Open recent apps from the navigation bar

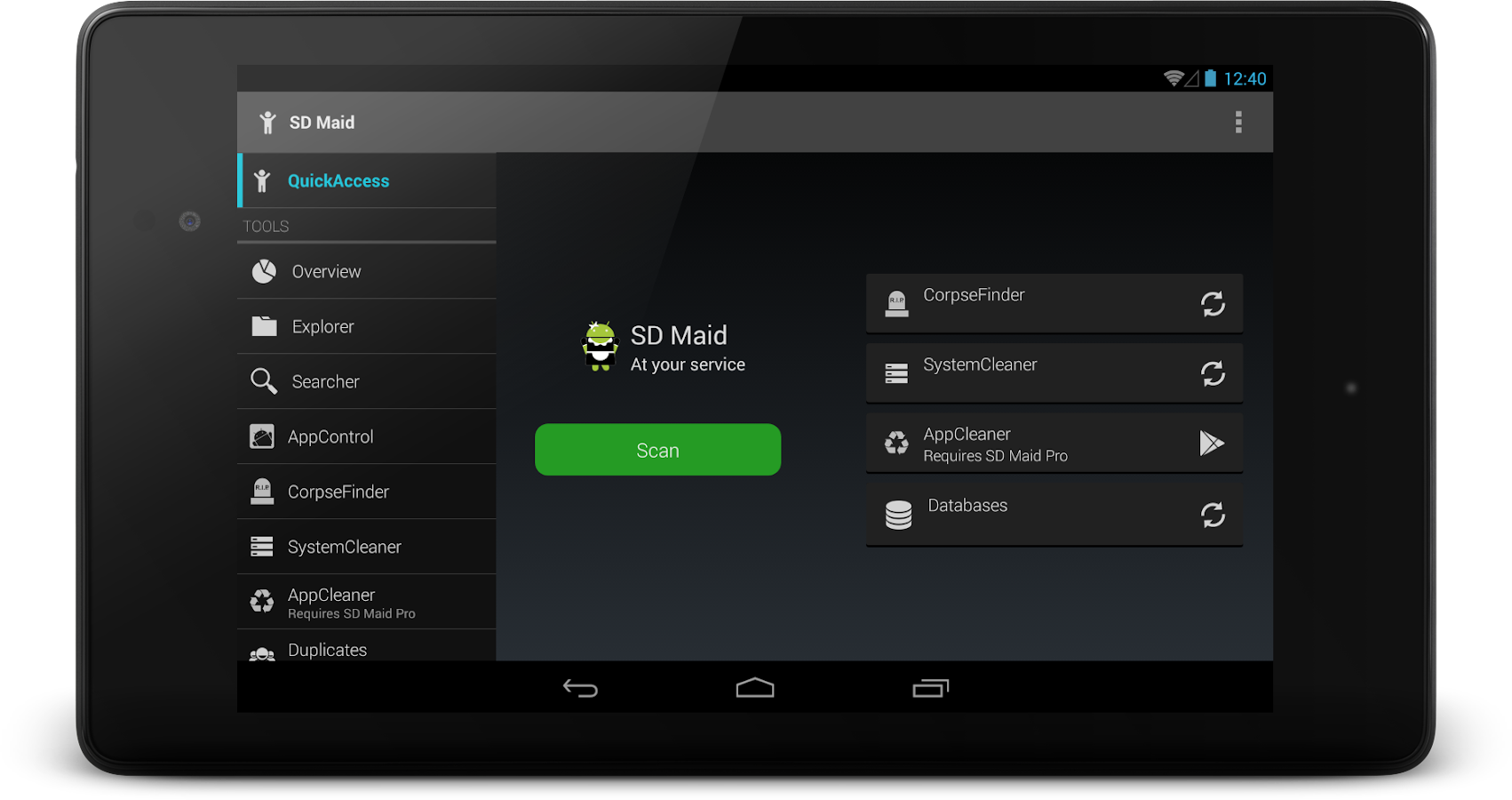point(929,687)
